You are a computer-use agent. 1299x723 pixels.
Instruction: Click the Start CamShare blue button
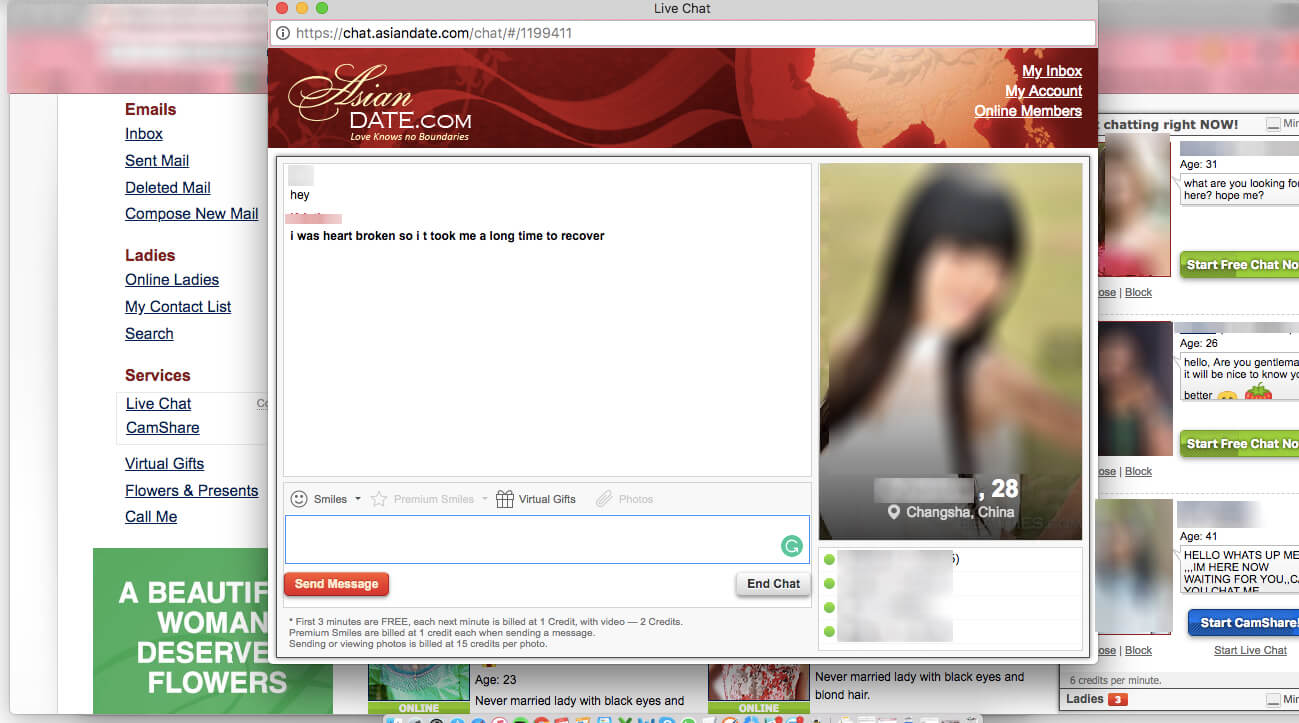click(1243, 623)
